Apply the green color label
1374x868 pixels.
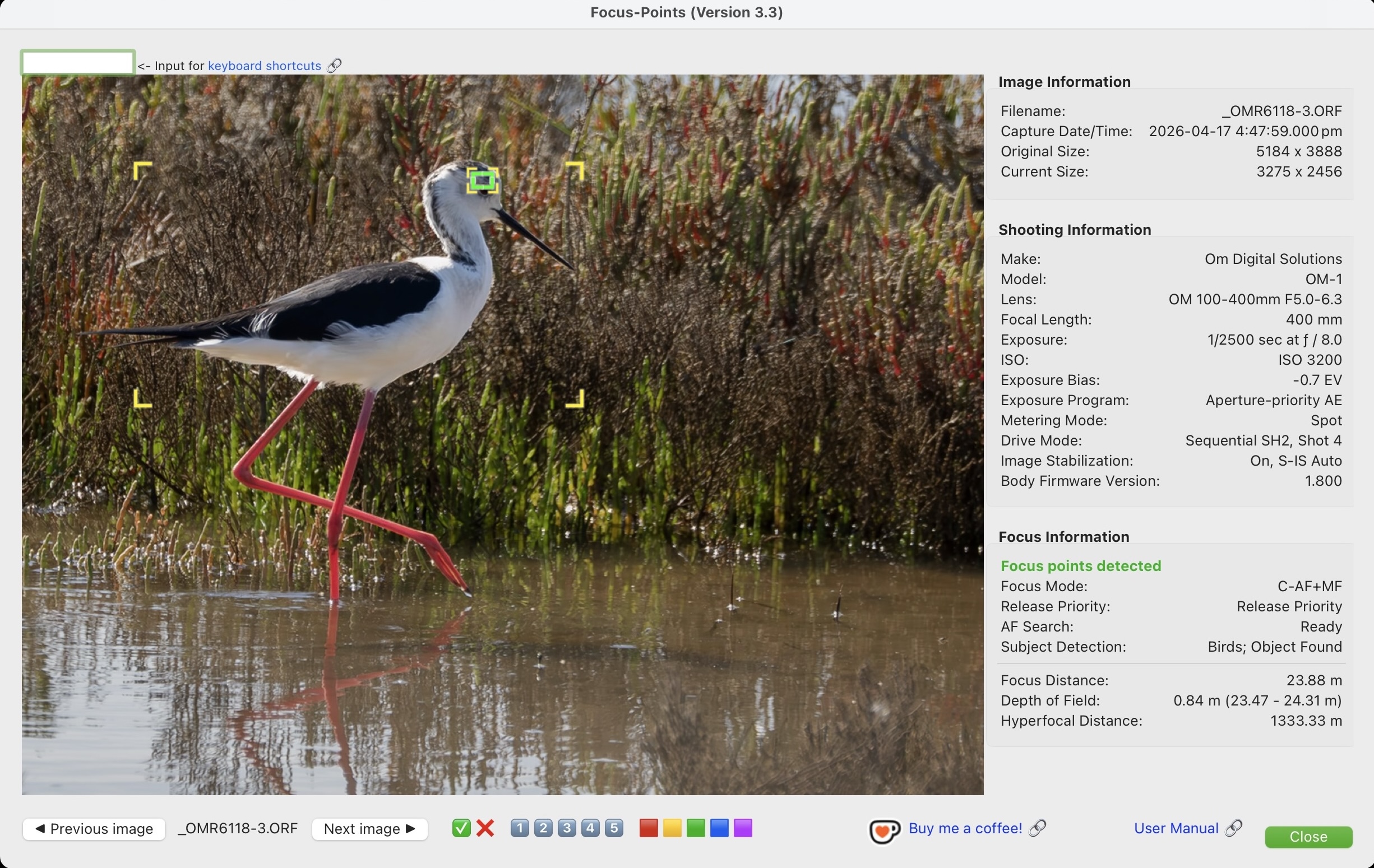click(696, 828)
